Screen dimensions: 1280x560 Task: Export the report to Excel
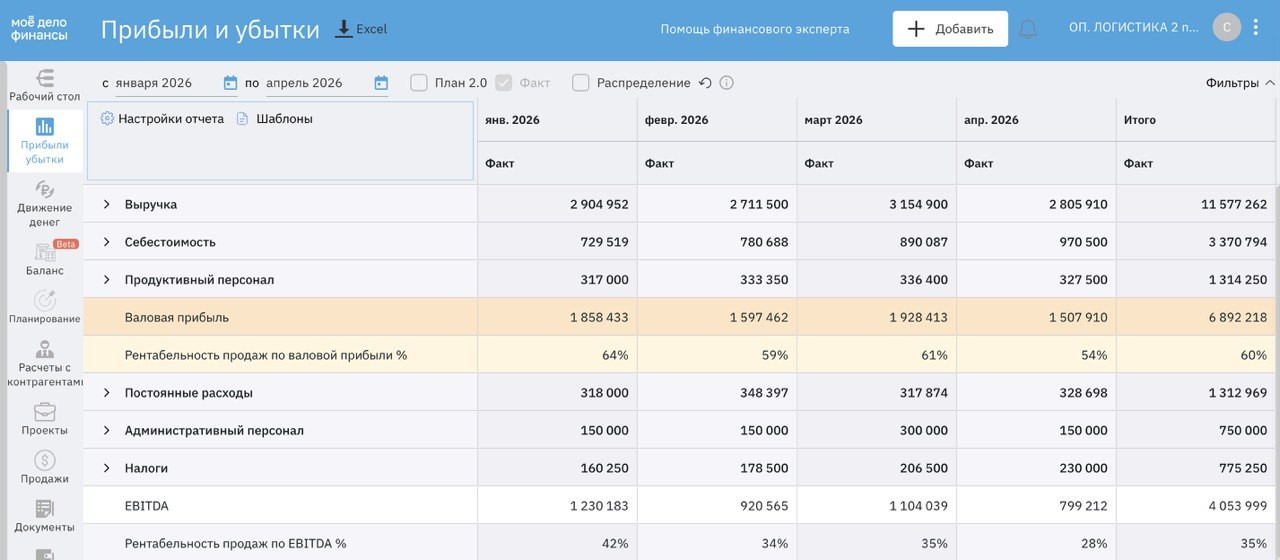pyautogui.click(x=361, y=29)
